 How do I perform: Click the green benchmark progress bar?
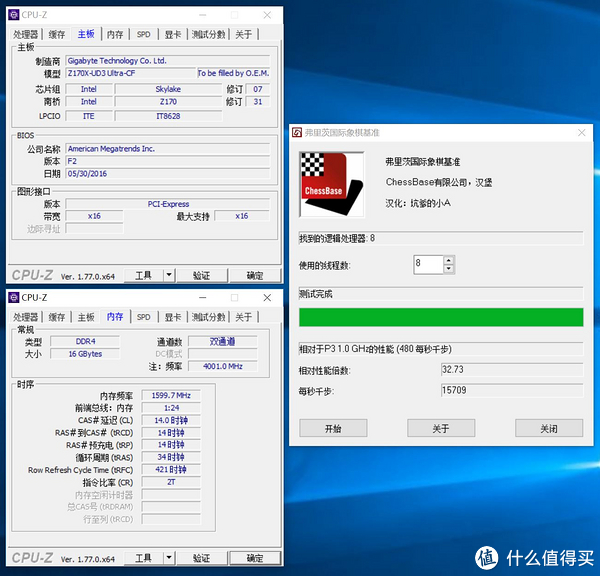coord(441,317)
